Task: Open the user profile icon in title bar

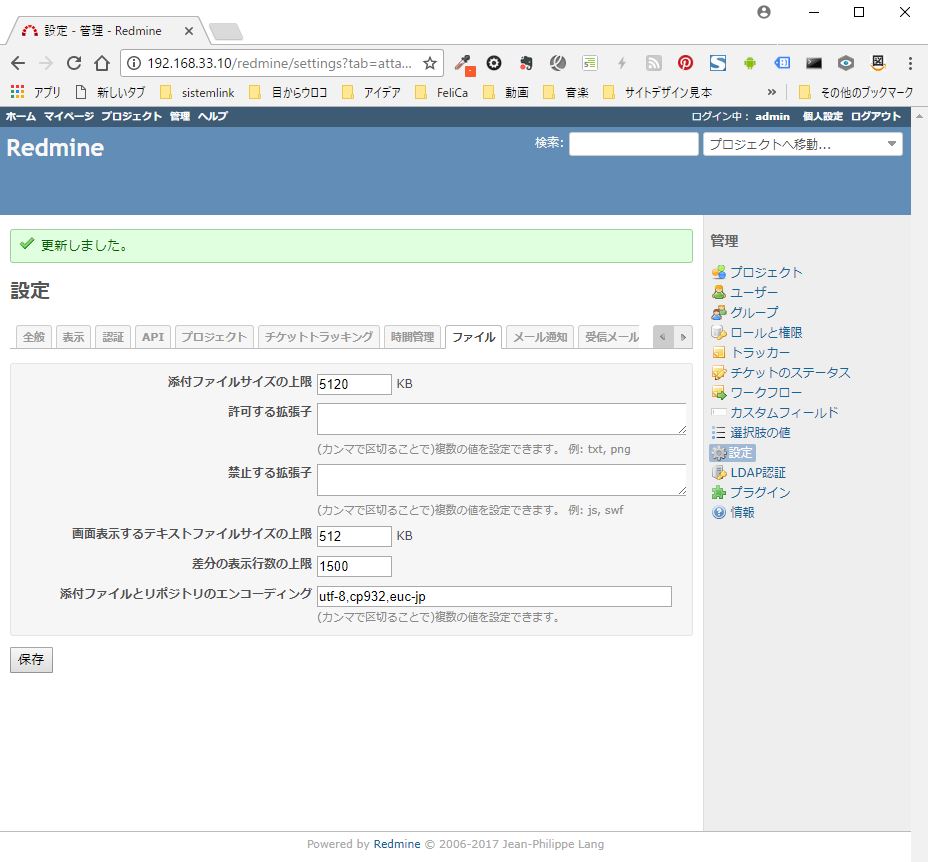Action: click(x=763, y=12)
